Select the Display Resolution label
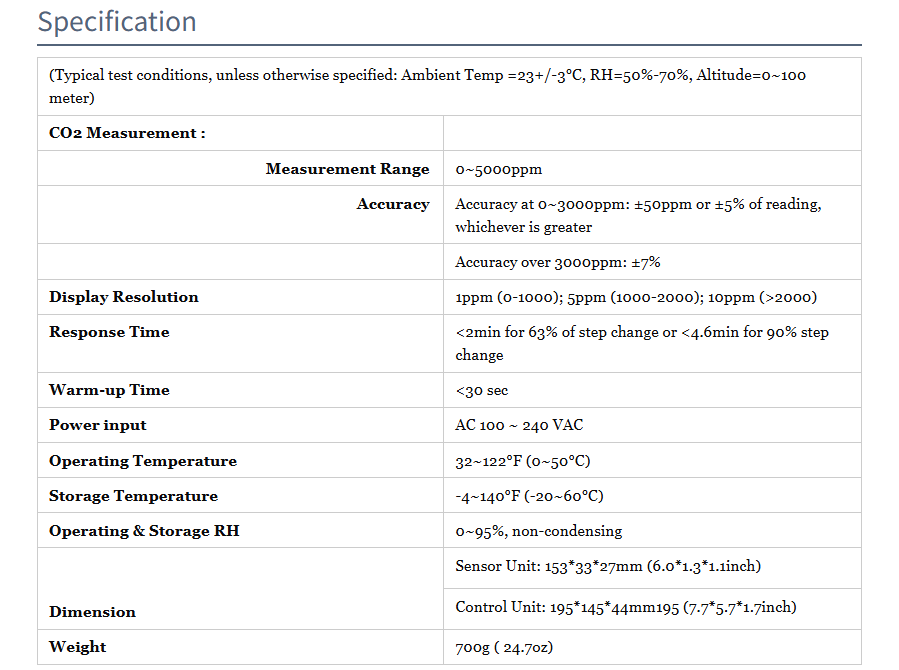The image size is (899, 670). (x=124, y=297)
